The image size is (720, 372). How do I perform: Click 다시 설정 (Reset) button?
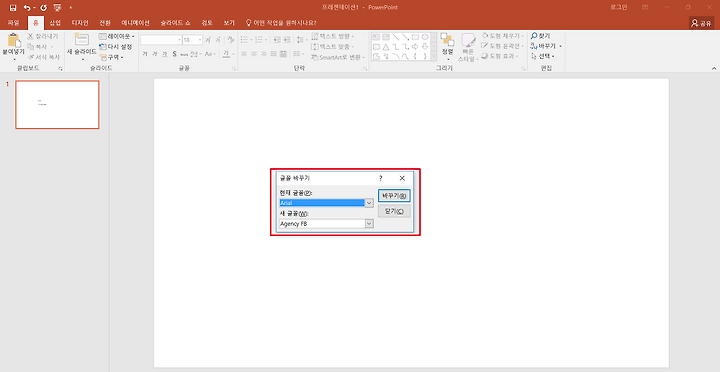[x=115, y=46]
